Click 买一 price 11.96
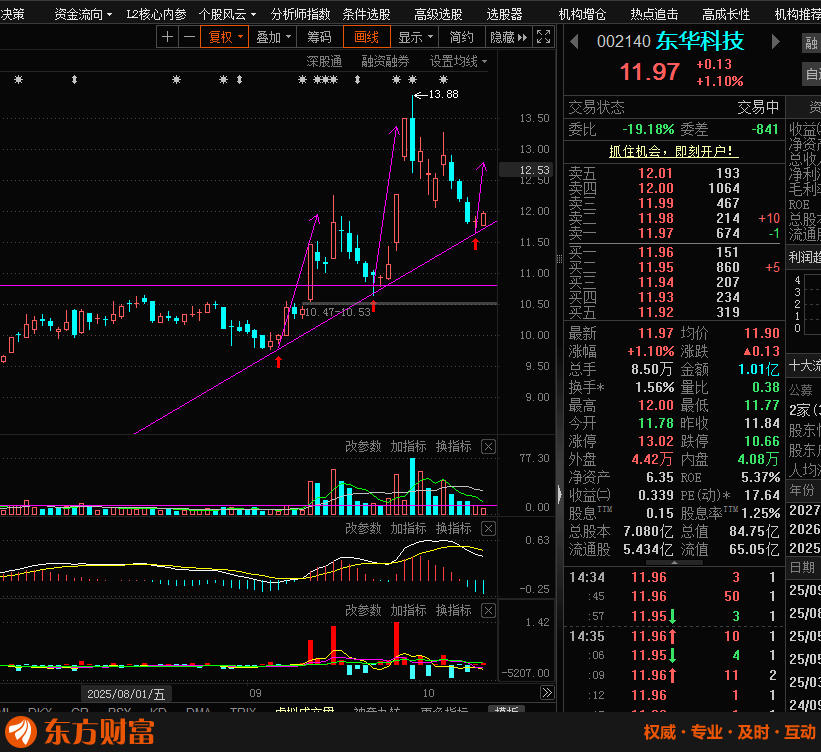 [656, 252]
